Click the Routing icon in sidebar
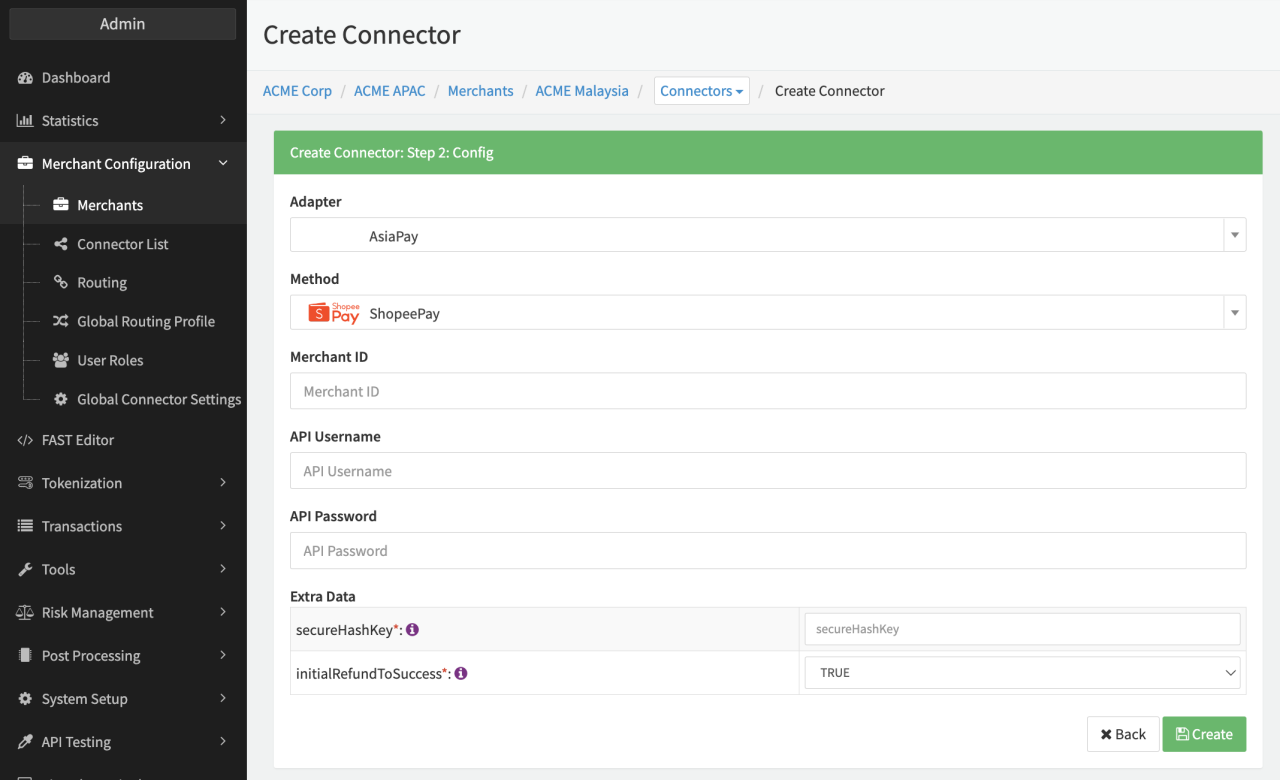 [x=61, y=283]
